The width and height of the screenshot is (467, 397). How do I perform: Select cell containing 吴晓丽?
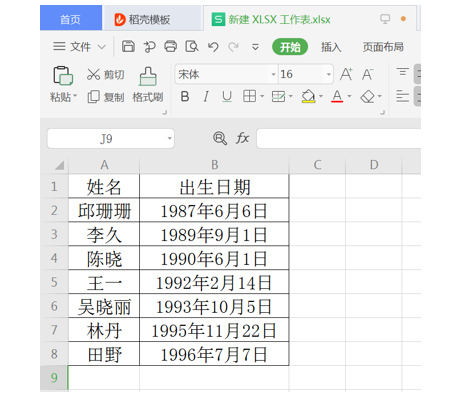104,306
